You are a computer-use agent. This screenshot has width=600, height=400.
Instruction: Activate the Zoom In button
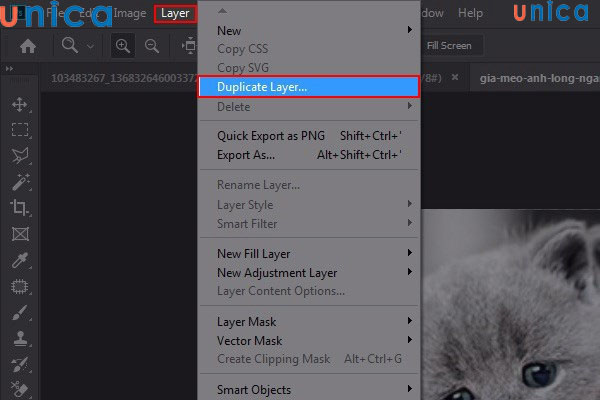click(123, 46)
